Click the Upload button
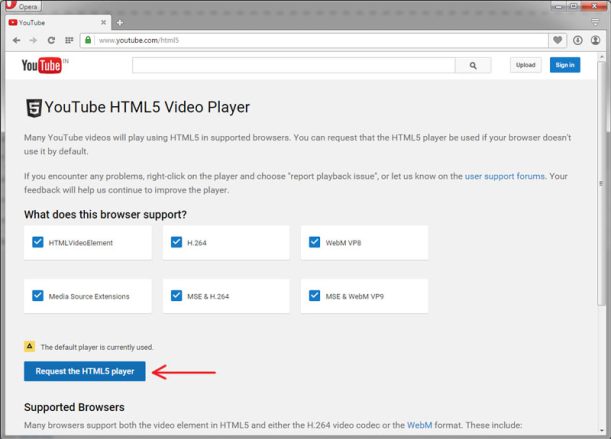Viewport: 611px width, 439px height. 525,65
